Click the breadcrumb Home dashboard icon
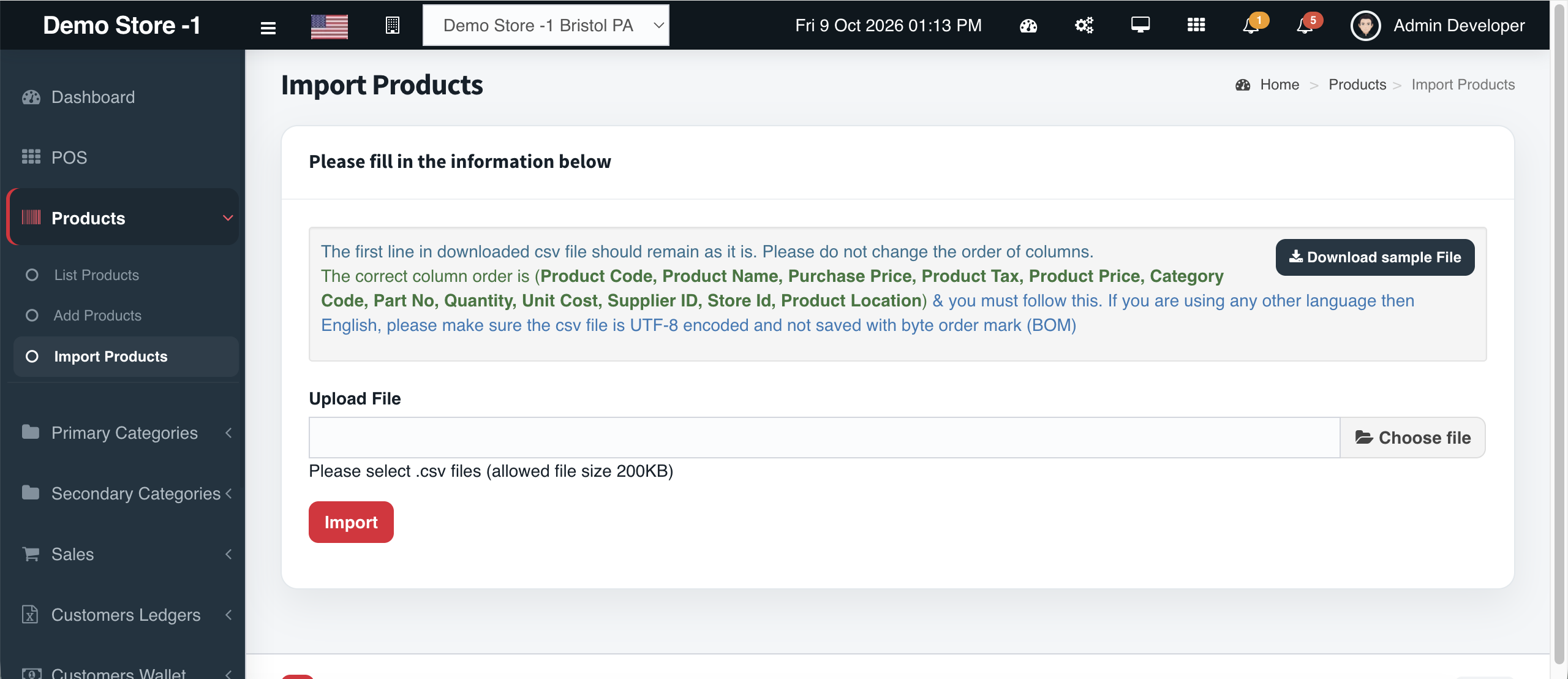 coord(1243,85)
